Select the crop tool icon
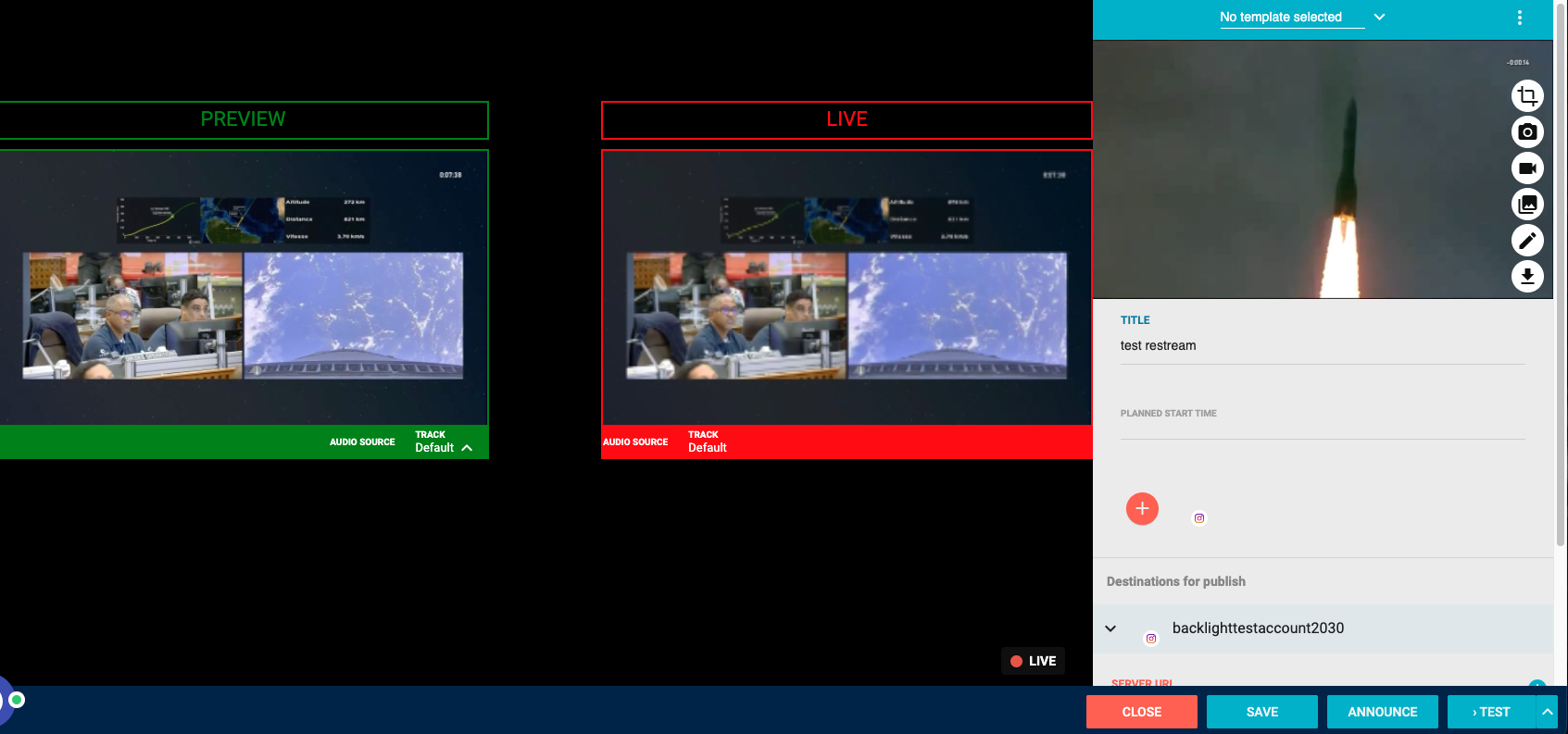 pyautogui.click(x=1527, y=96)
